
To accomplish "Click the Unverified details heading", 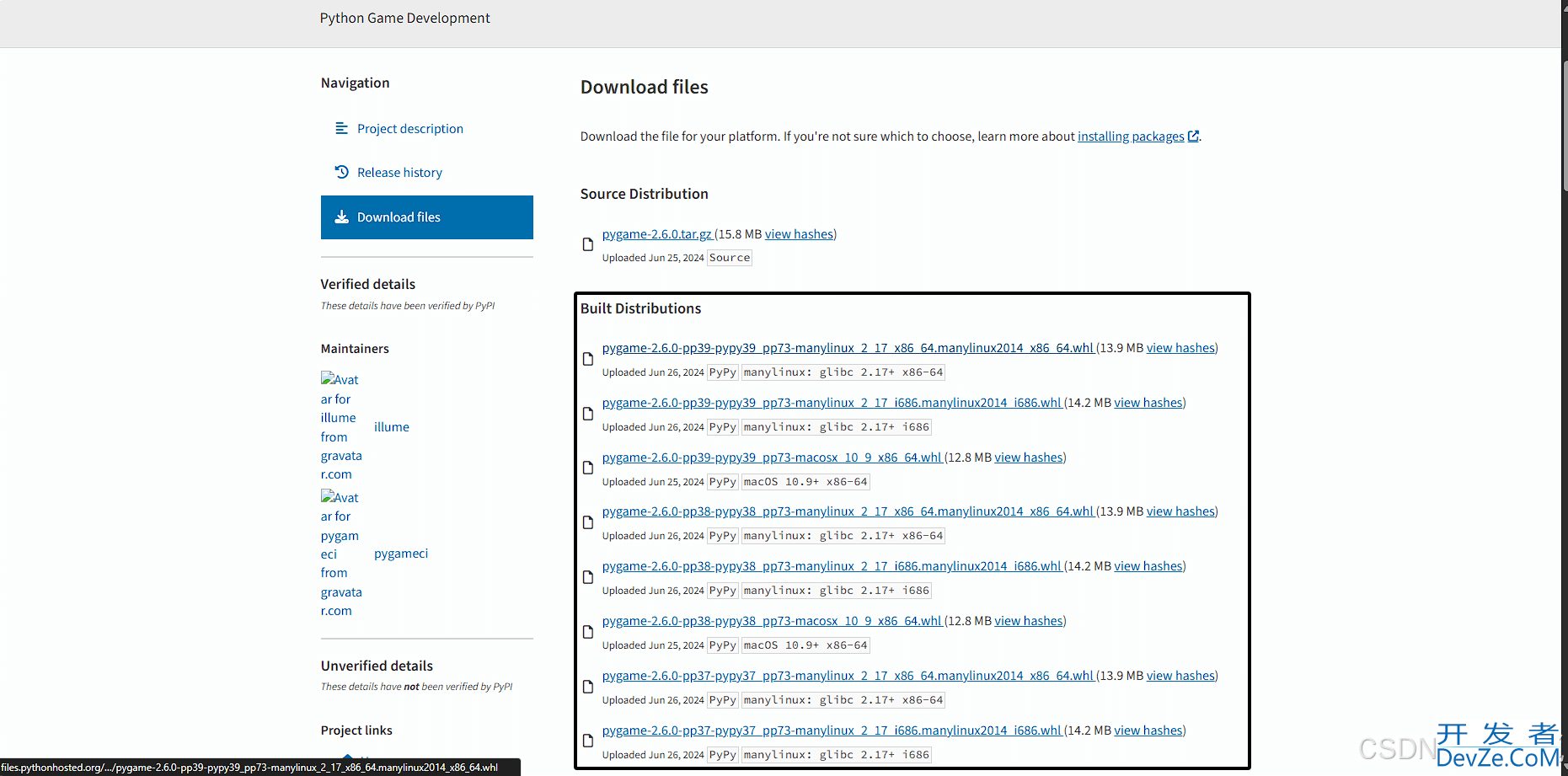I will [x=377, y=666].
